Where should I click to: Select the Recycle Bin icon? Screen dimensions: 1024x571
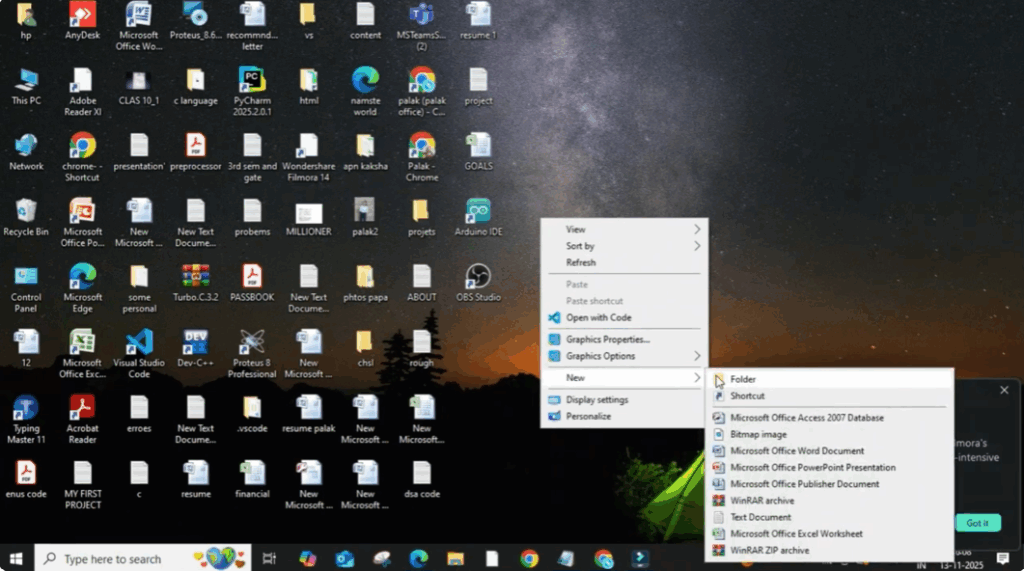pyautogui.click(x=26, y=216)
